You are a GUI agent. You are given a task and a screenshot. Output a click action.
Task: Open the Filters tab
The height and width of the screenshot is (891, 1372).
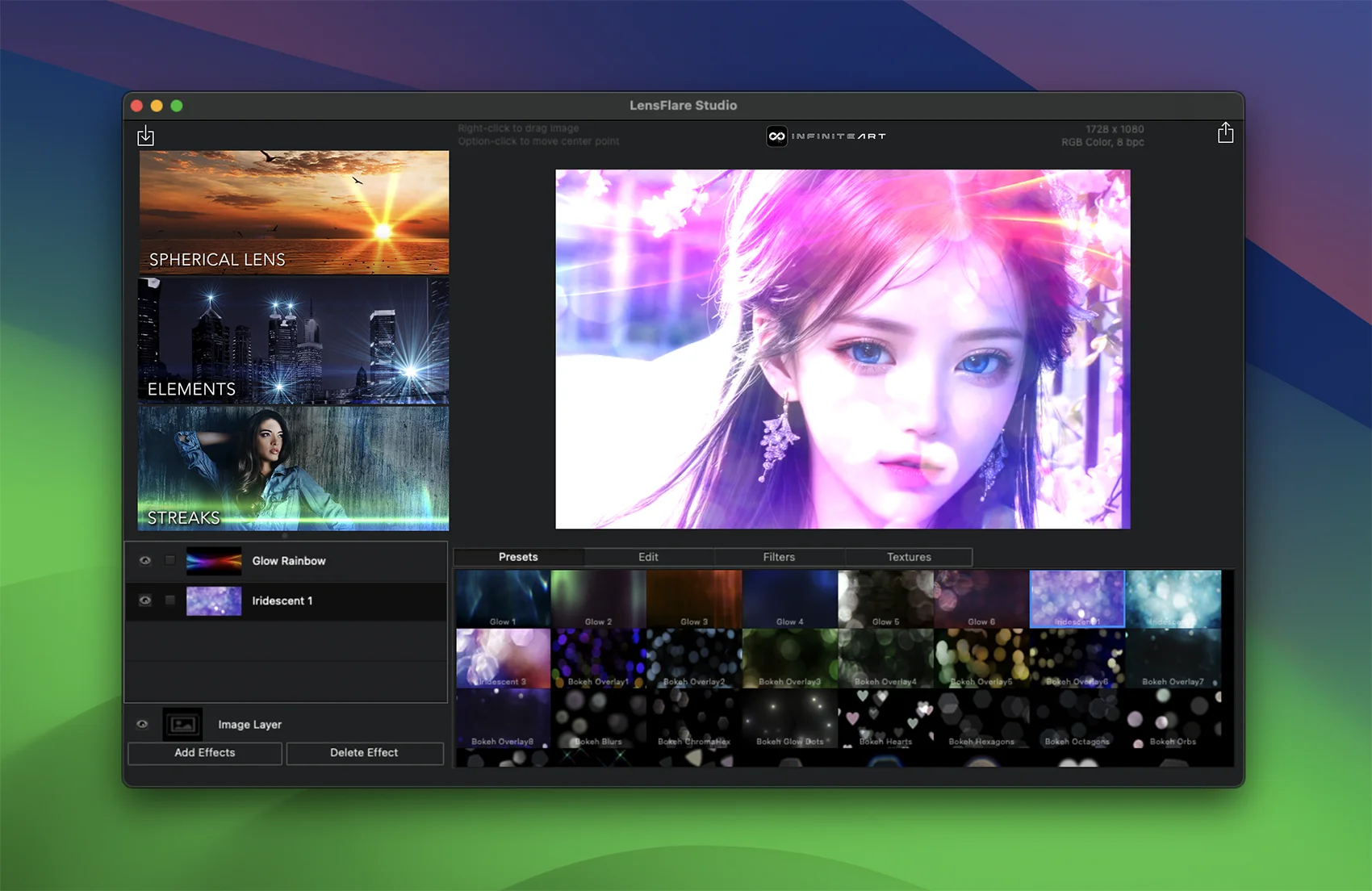779,557
